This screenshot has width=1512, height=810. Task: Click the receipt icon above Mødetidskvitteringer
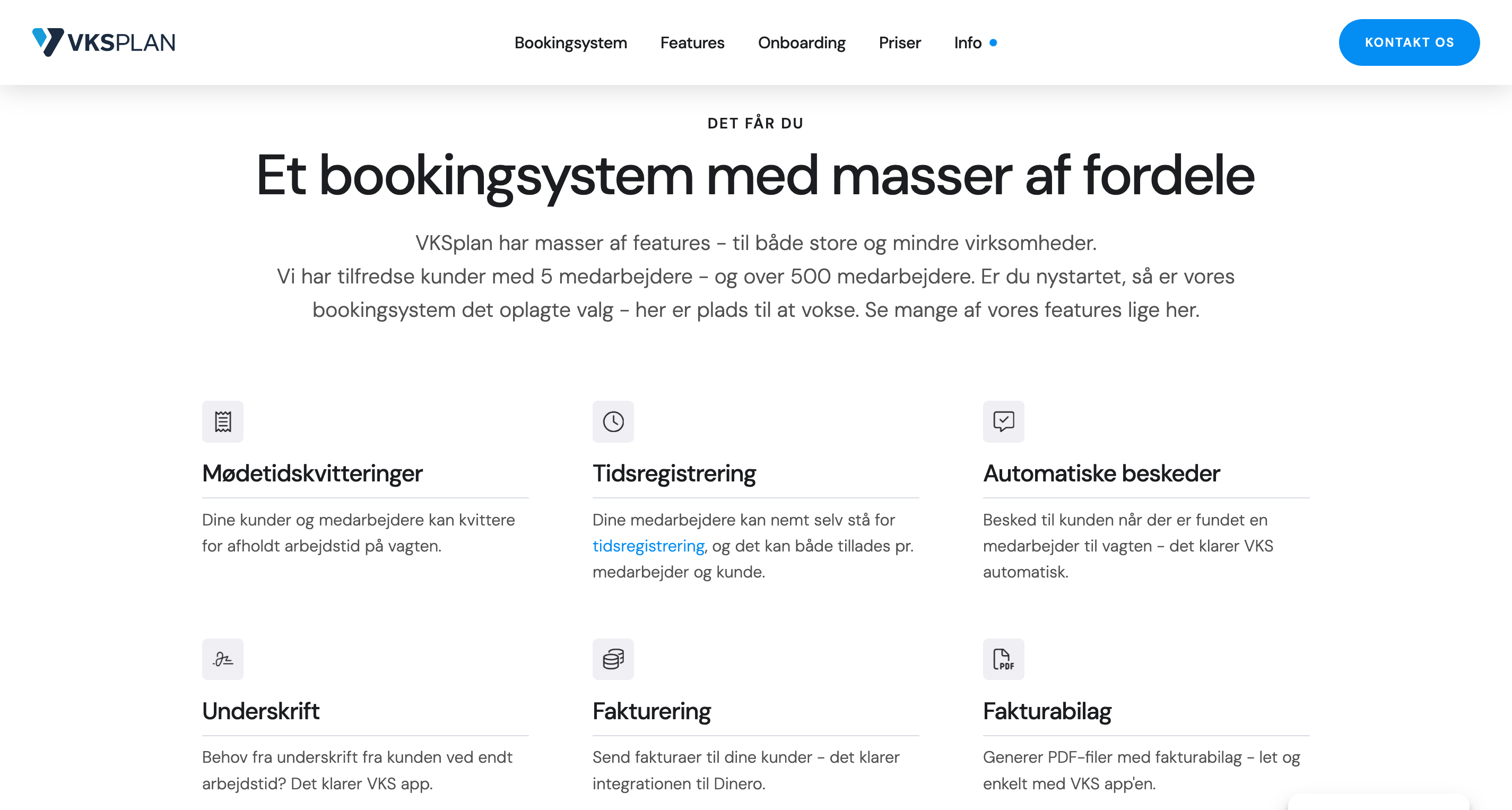point(222,421)
